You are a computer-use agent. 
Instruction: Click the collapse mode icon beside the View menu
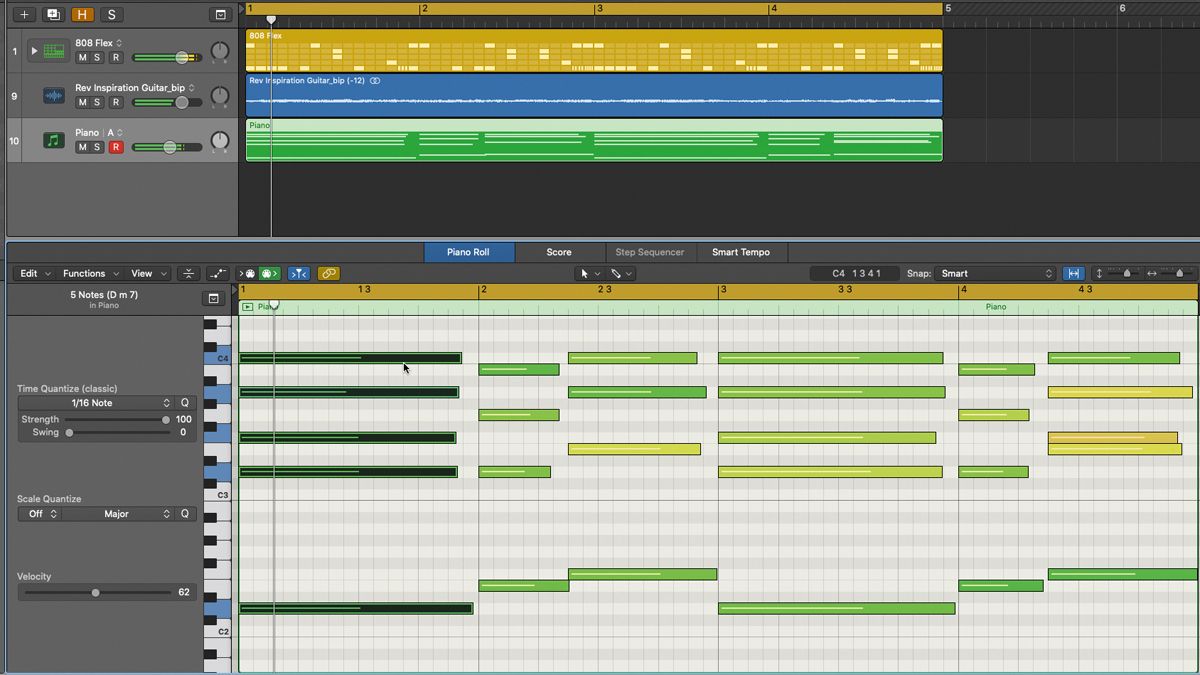coord(187,273)
